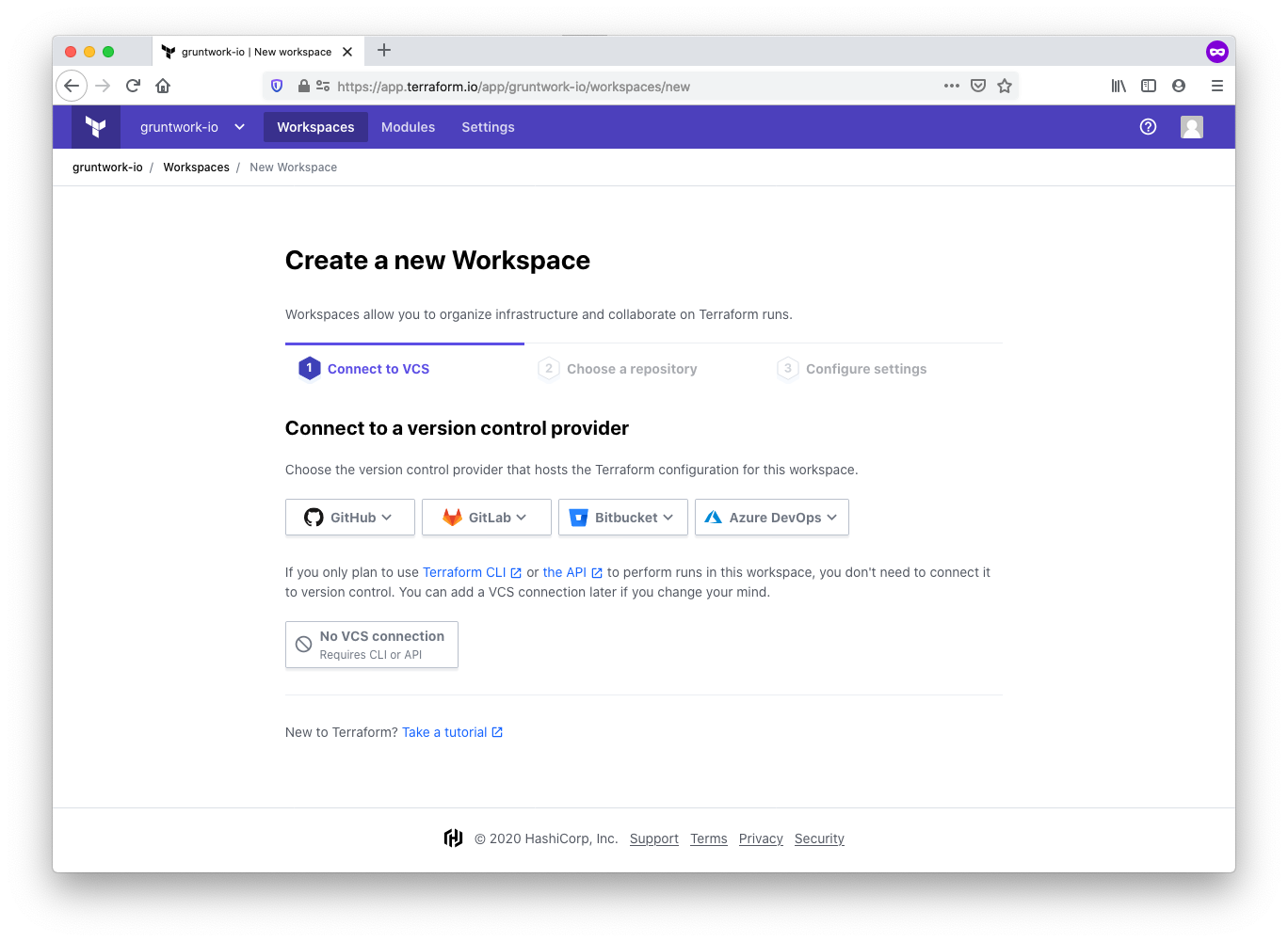Click the user avatar in the top bar

tap(1191, 126)
